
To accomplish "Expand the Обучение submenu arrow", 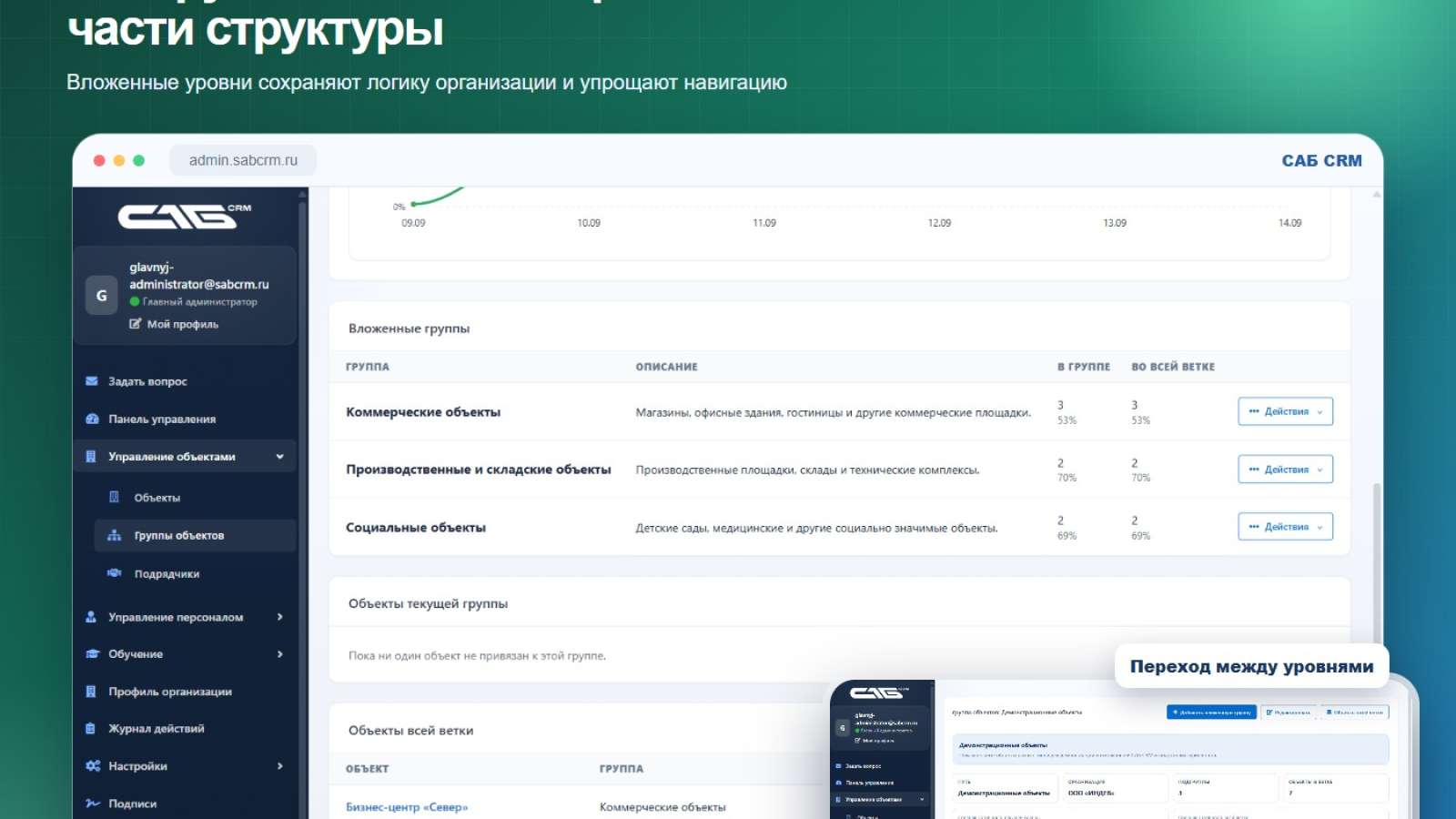I will point(279,654).
